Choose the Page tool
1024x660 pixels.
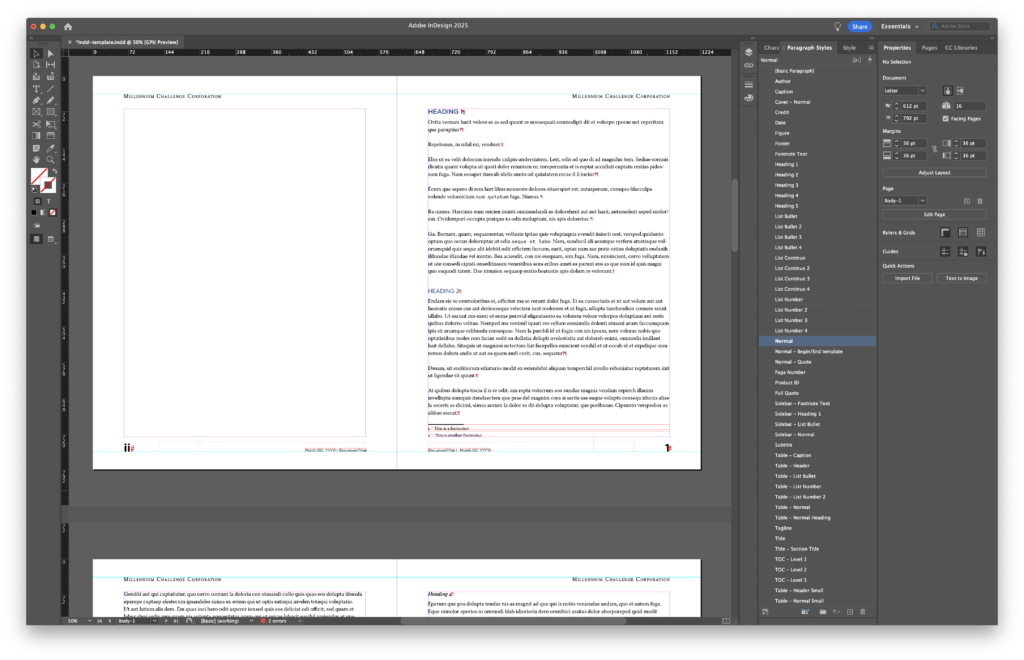pyautogui.click(x=37, y=65)
